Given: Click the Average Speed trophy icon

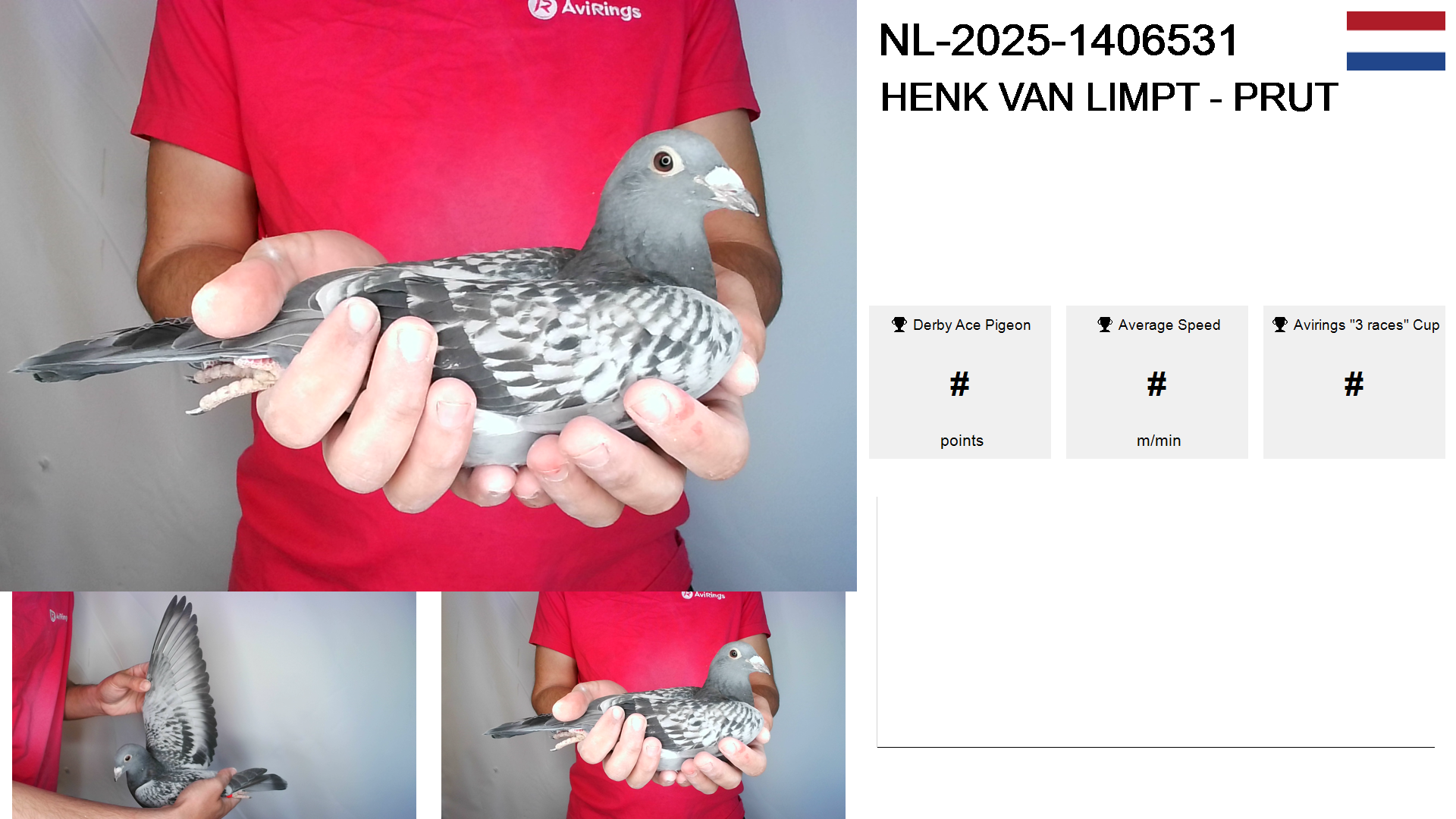Looking at the screenshot, I should point(1105,325).
